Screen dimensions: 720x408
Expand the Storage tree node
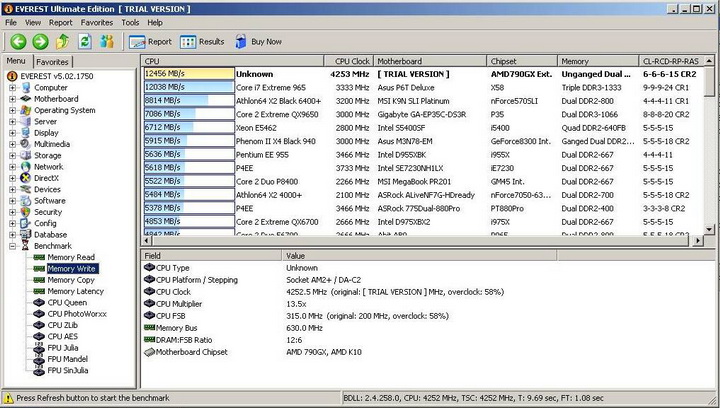12,156
